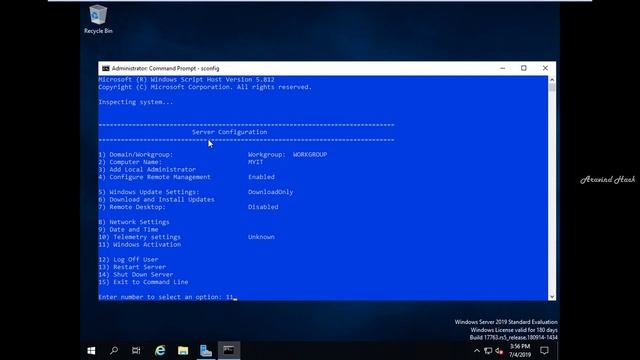Viewport: 640px width, 360px height.
Task: Click '10) Telemetry settings' line
Action: [x=139, y=237]
